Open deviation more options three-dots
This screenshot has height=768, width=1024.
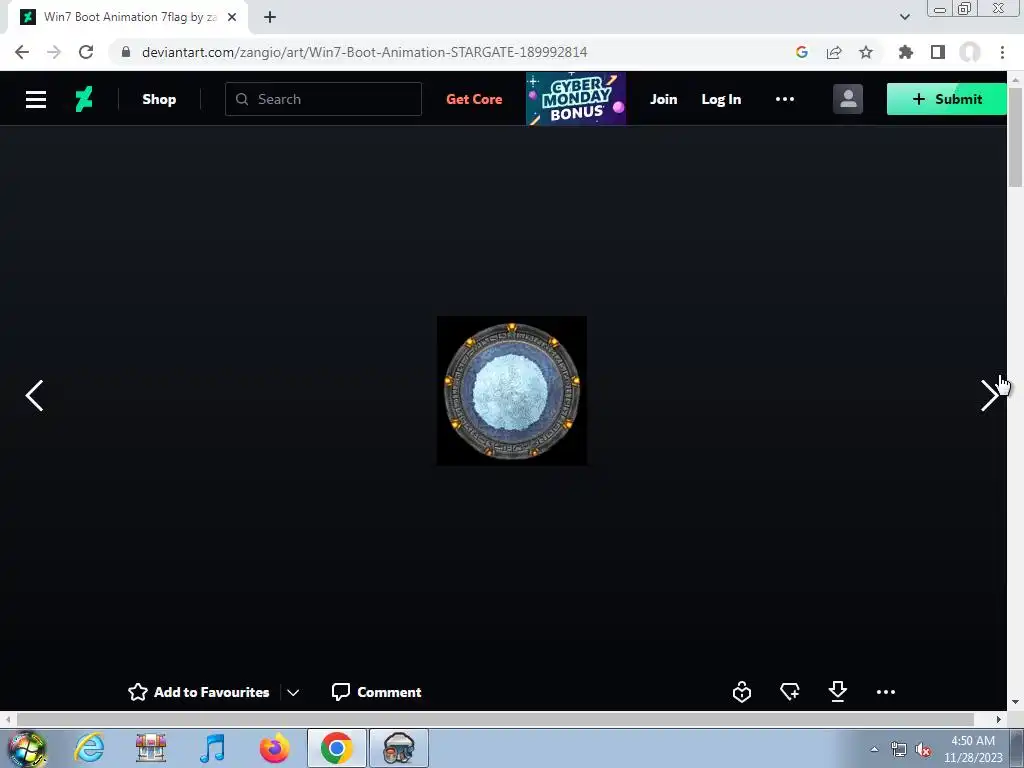(x=886, y=692)
